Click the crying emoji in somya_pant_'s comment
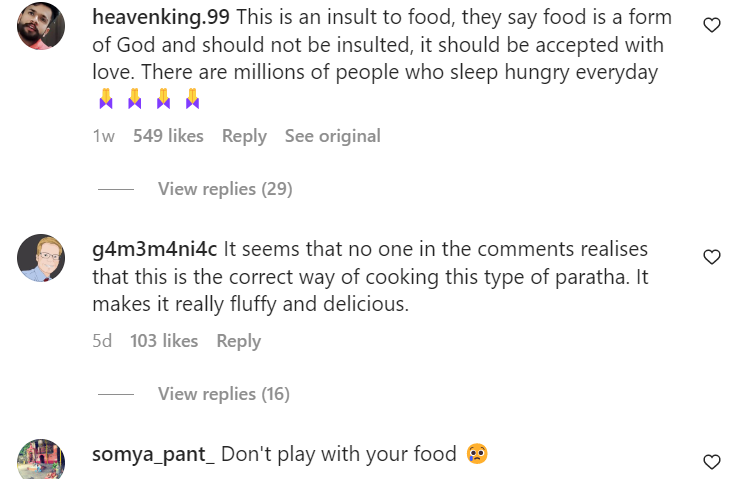This screenshot has height=484, width=735. 476,455
